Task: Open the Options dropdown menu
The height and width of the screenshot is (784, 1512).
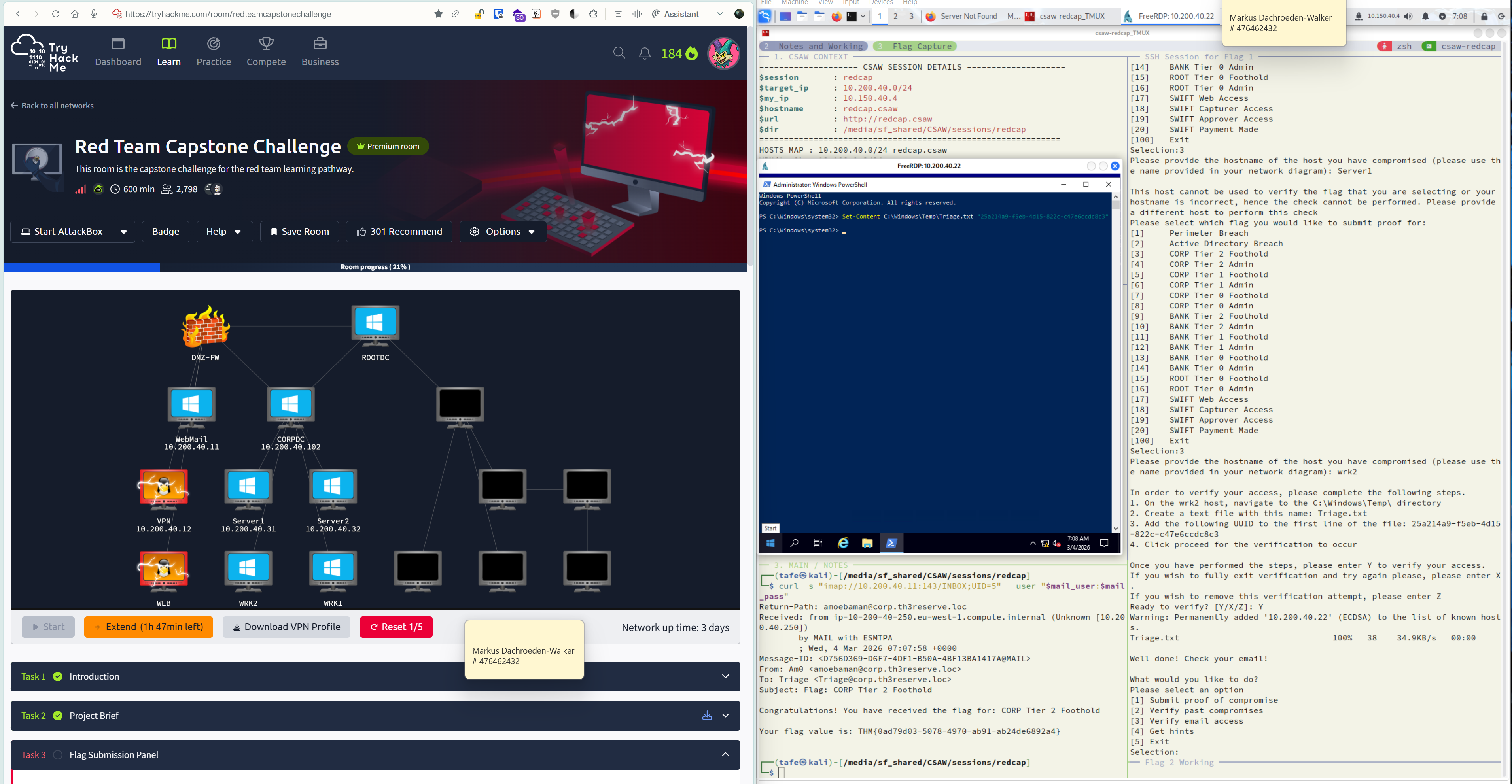Action: tap(503, 232)
